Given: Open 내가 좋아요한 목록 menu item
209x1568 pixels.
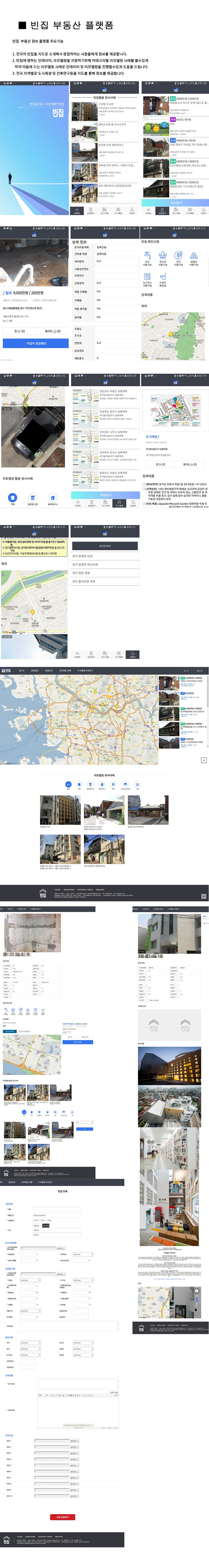Looking at the screenshot, I should coord(105,581).
